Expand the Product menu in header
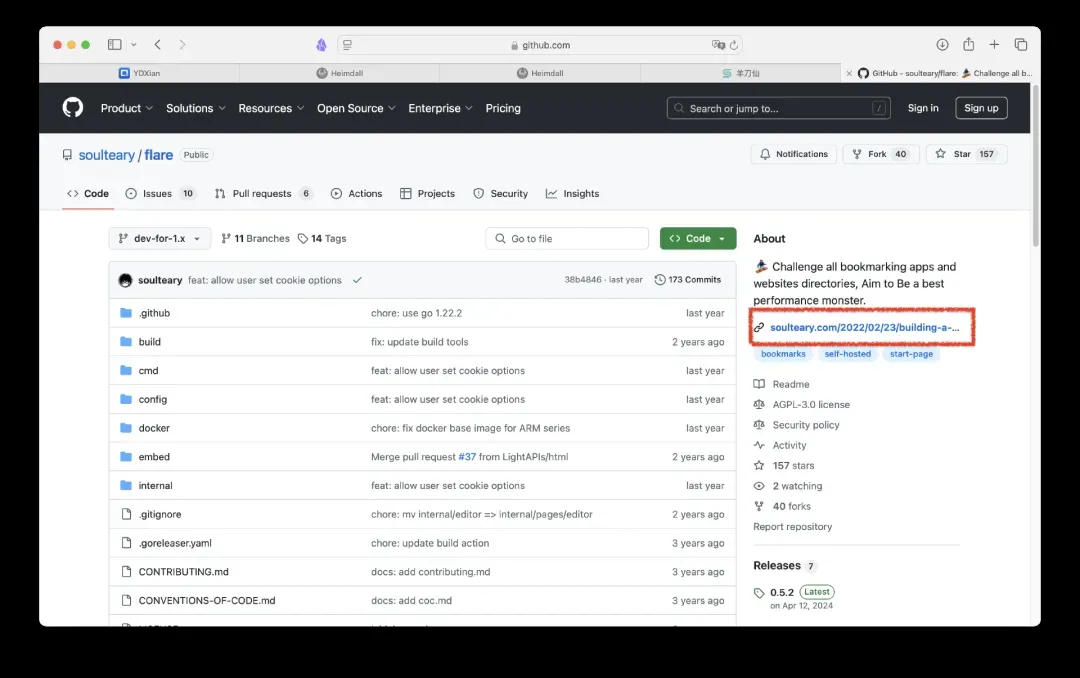1080x678 pixels. (126, 108)
